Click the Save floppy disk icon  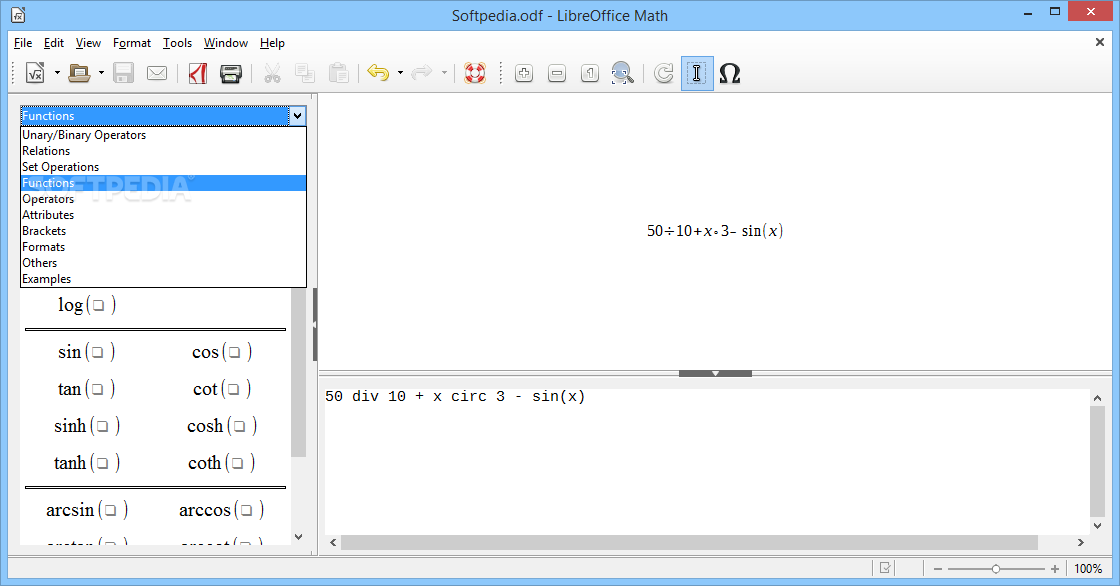tap(124, 73)
